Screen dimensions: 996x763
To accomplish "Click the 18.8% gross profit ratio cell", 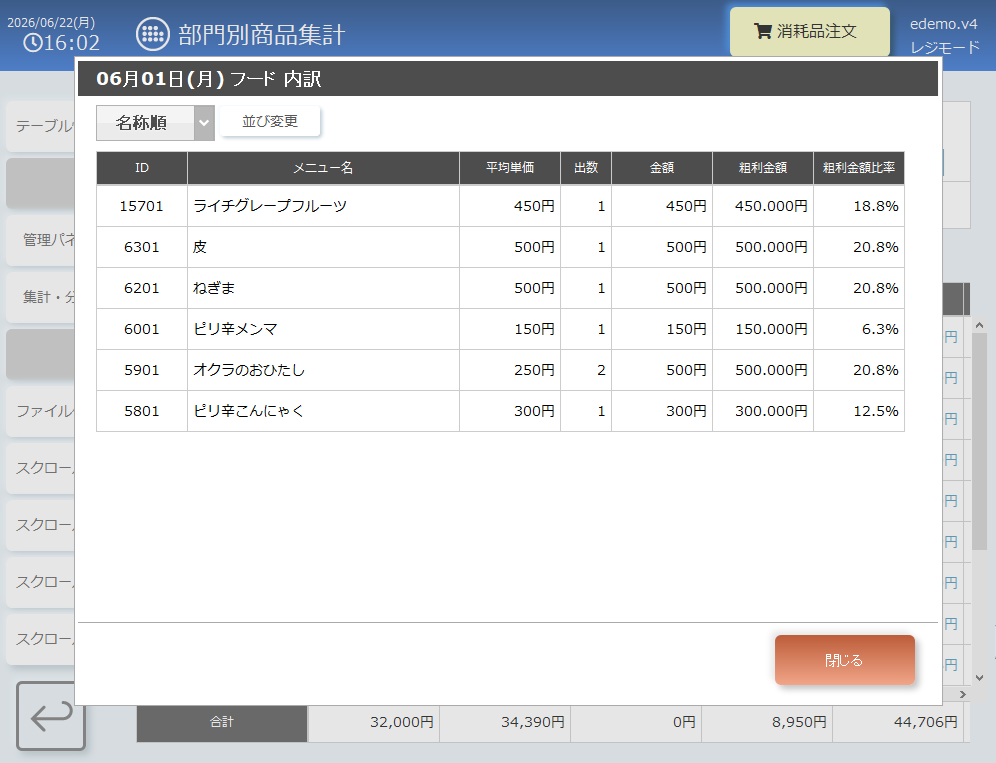I will [x=859, y=206].
